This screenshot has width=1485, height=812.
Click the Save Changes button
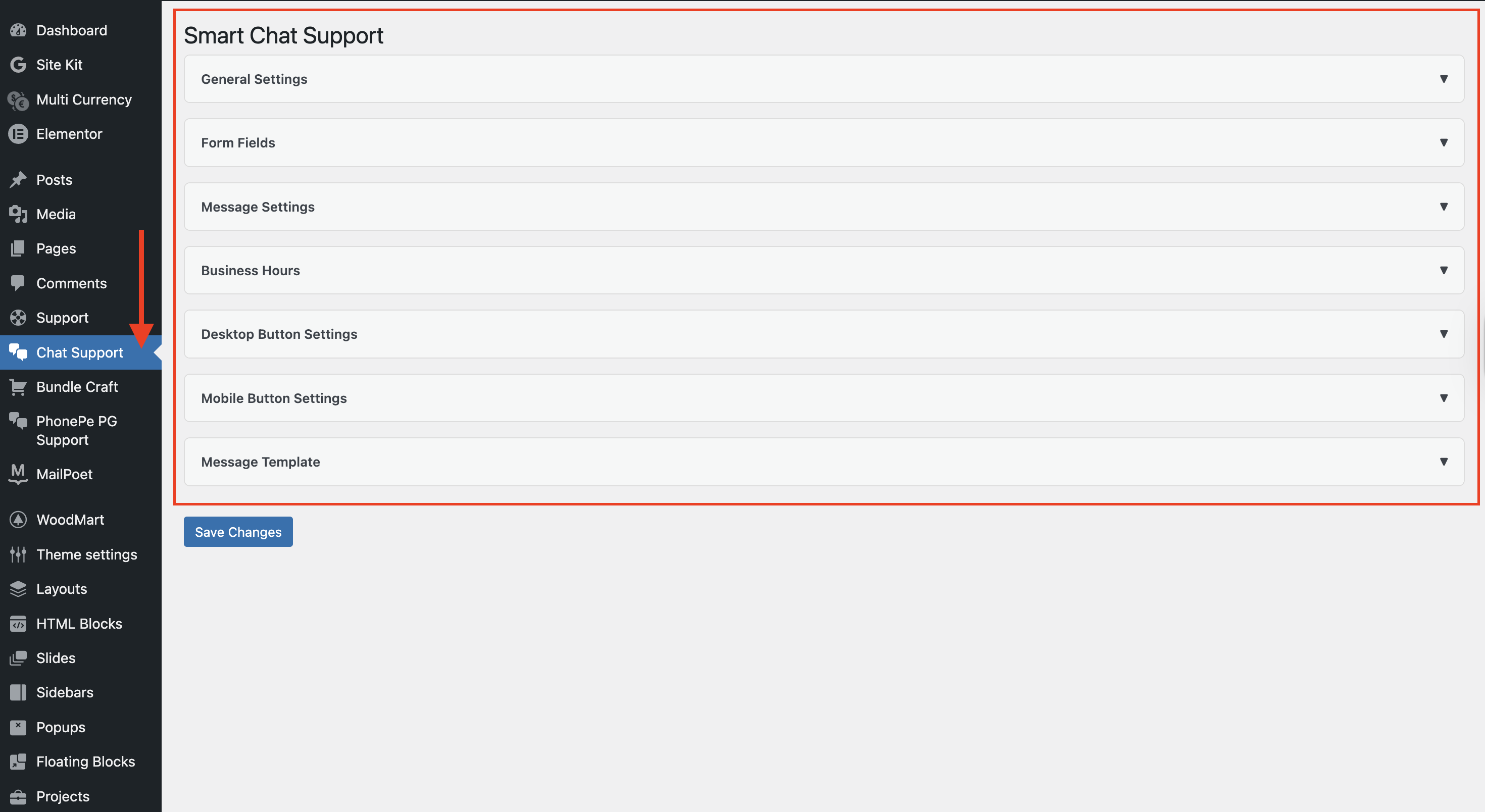[x=237, y=531]
